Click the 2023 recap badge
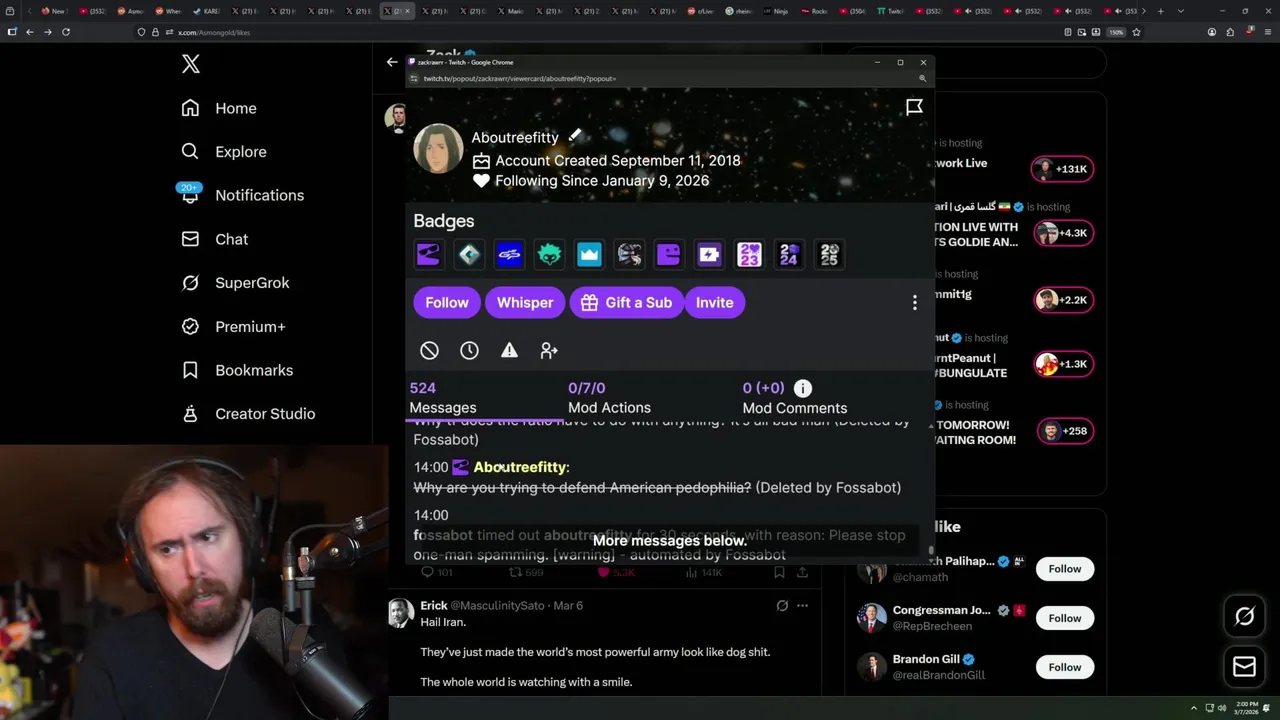1280x720 pixels. tap(749, 255)
